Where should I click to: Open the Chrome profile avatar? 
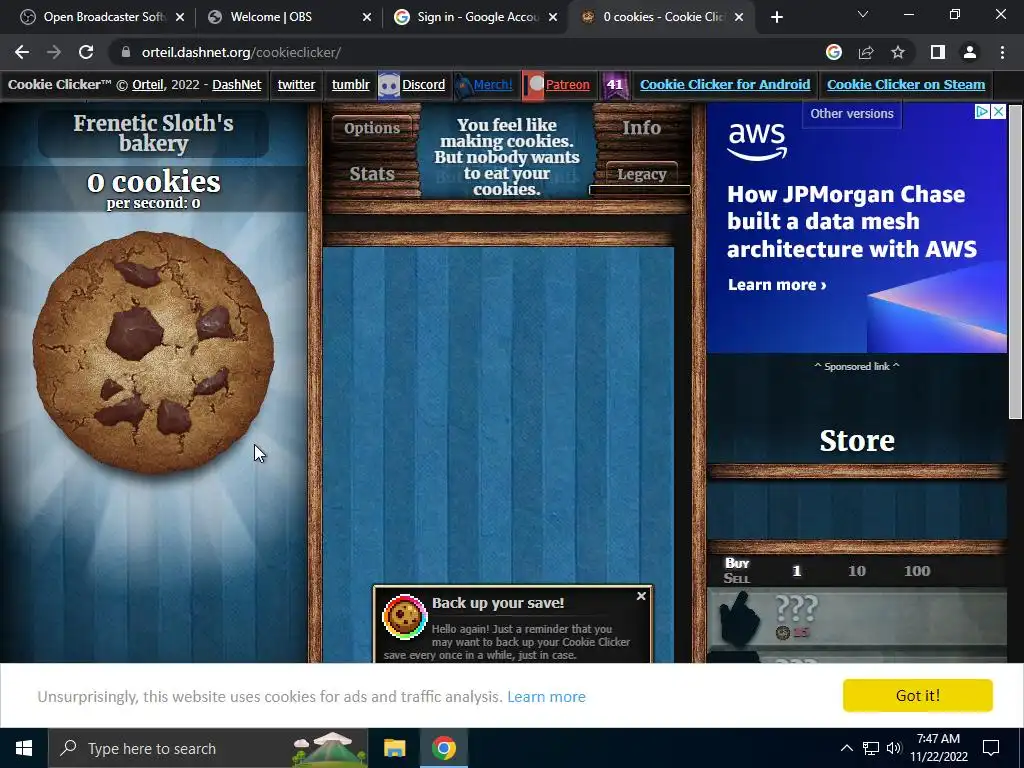(x=970, y=52)
